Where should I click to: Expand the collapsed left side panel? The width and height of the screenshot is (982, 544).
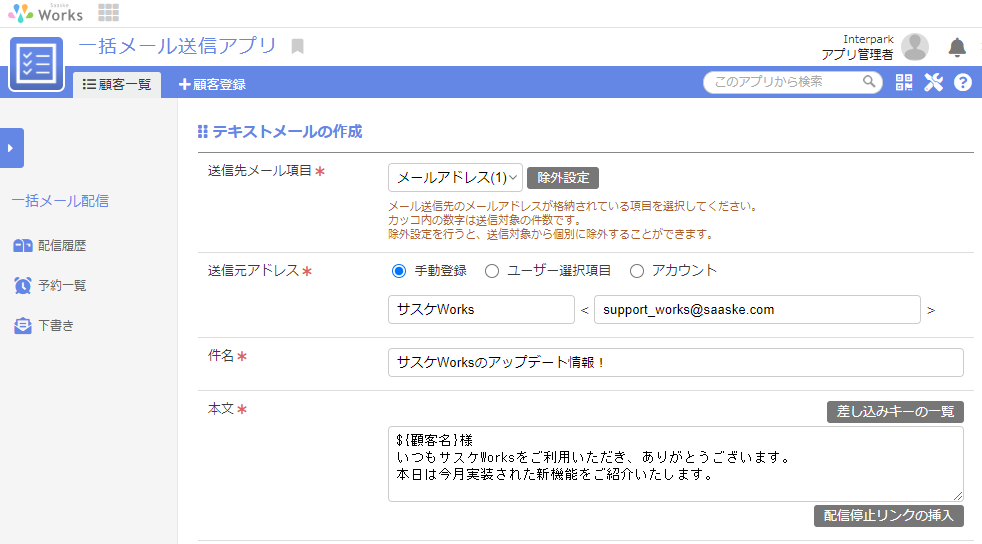point(12,148)
